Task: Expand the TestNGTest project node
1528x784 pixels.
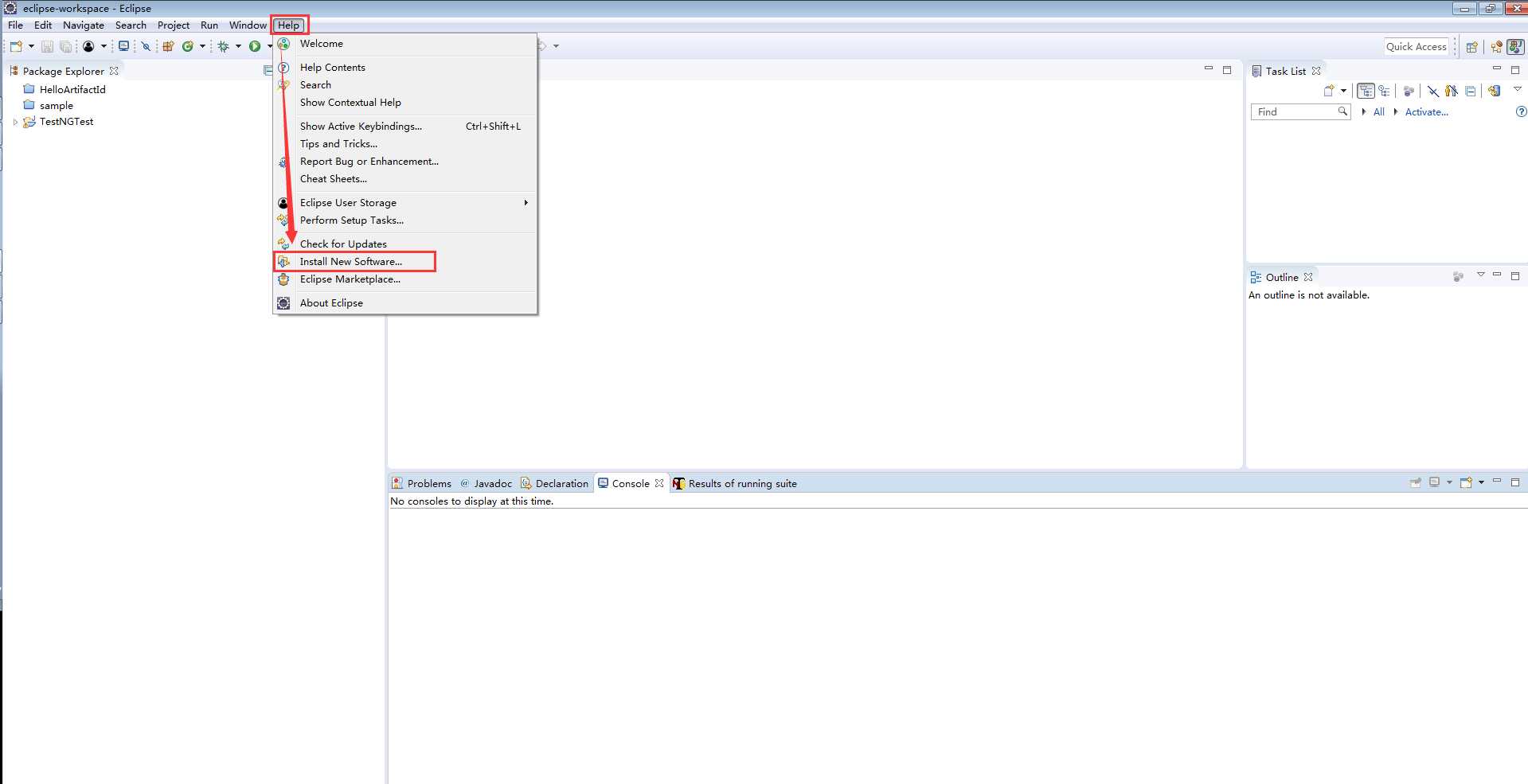Action: 15,122
